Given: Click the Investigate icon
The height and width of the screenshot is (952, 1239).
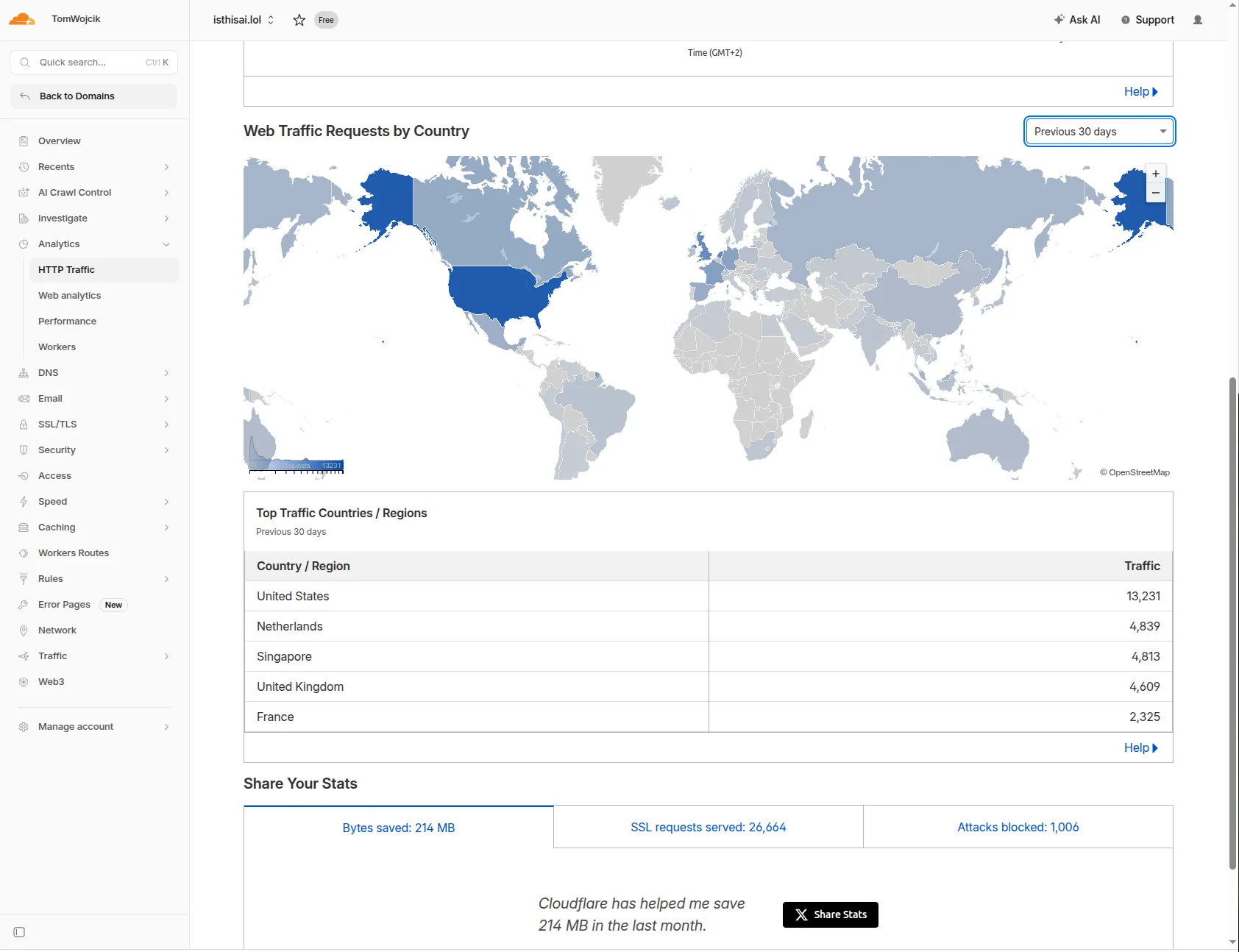Looking at the screenshot, I should 24,219.
